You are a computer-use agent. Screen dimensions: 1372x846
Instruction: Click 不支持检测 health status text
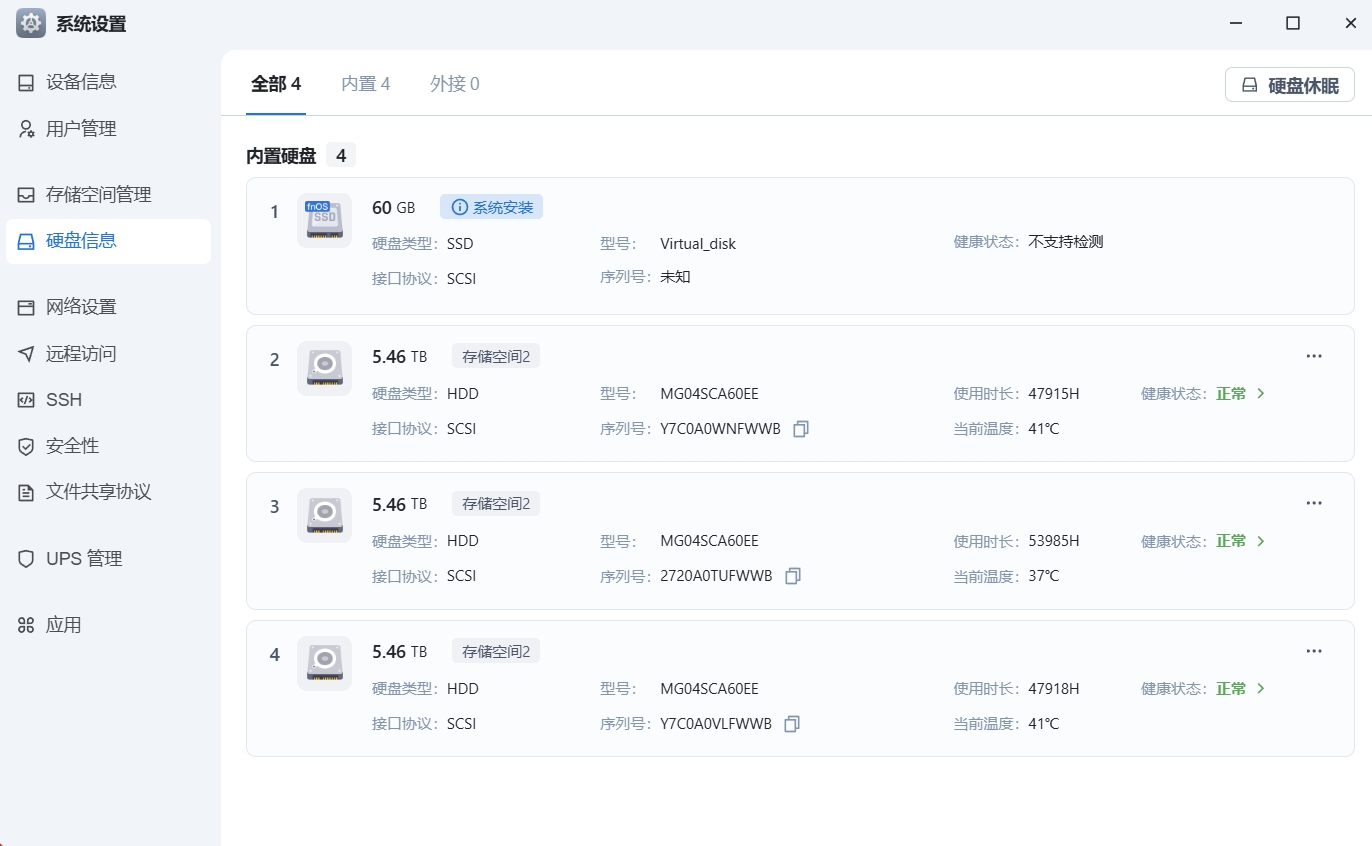click(1065, 242)
